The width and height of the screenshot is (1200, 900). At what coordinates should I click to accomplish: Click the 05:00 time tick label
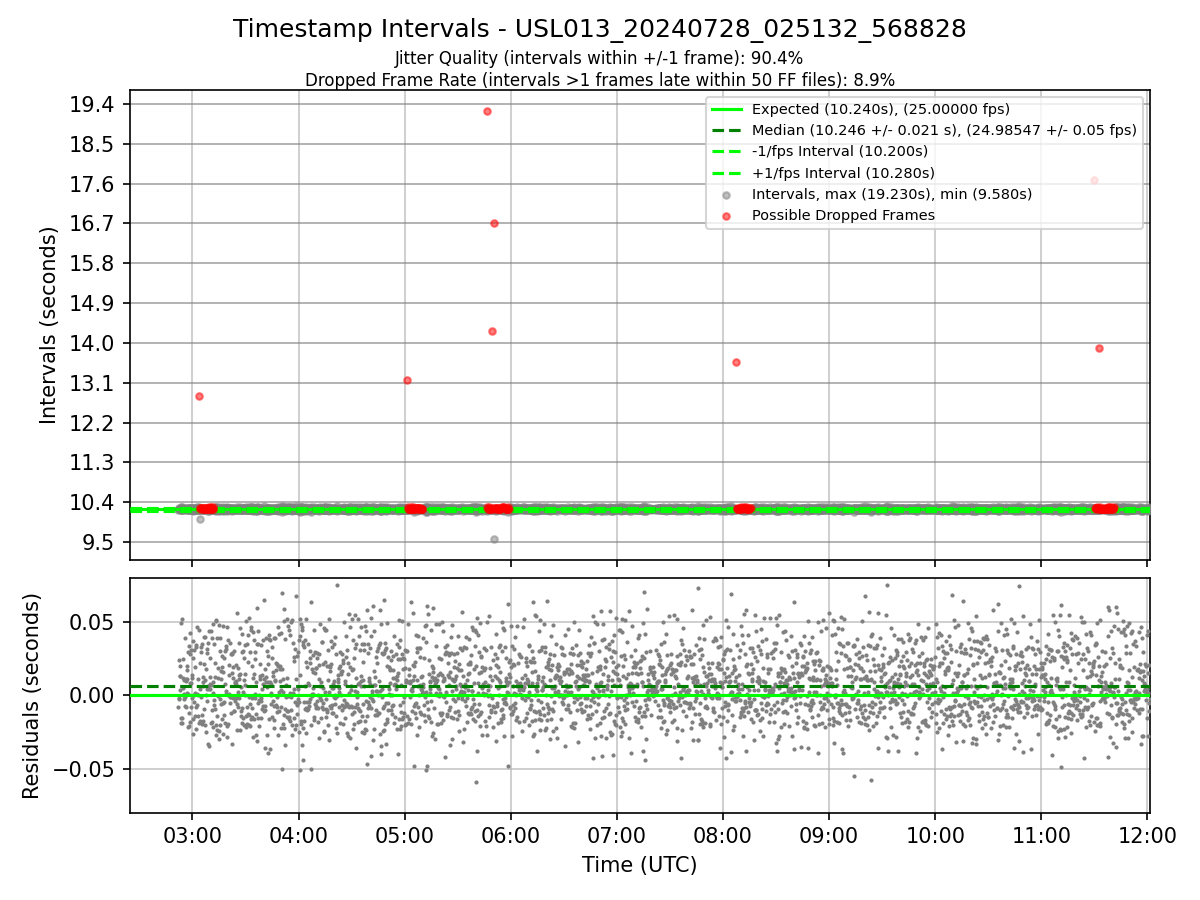[x=404, y=835]
